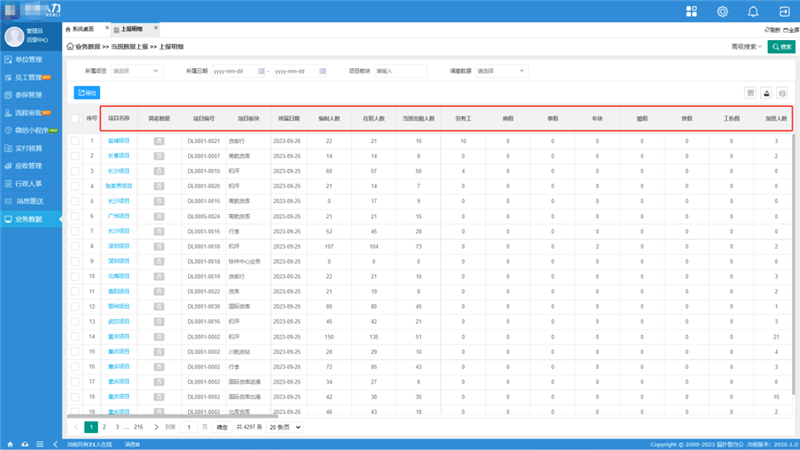The height and width of the screenshot is (450, 800).
Task: Open calendar picker for start date field
Action: 261,71
